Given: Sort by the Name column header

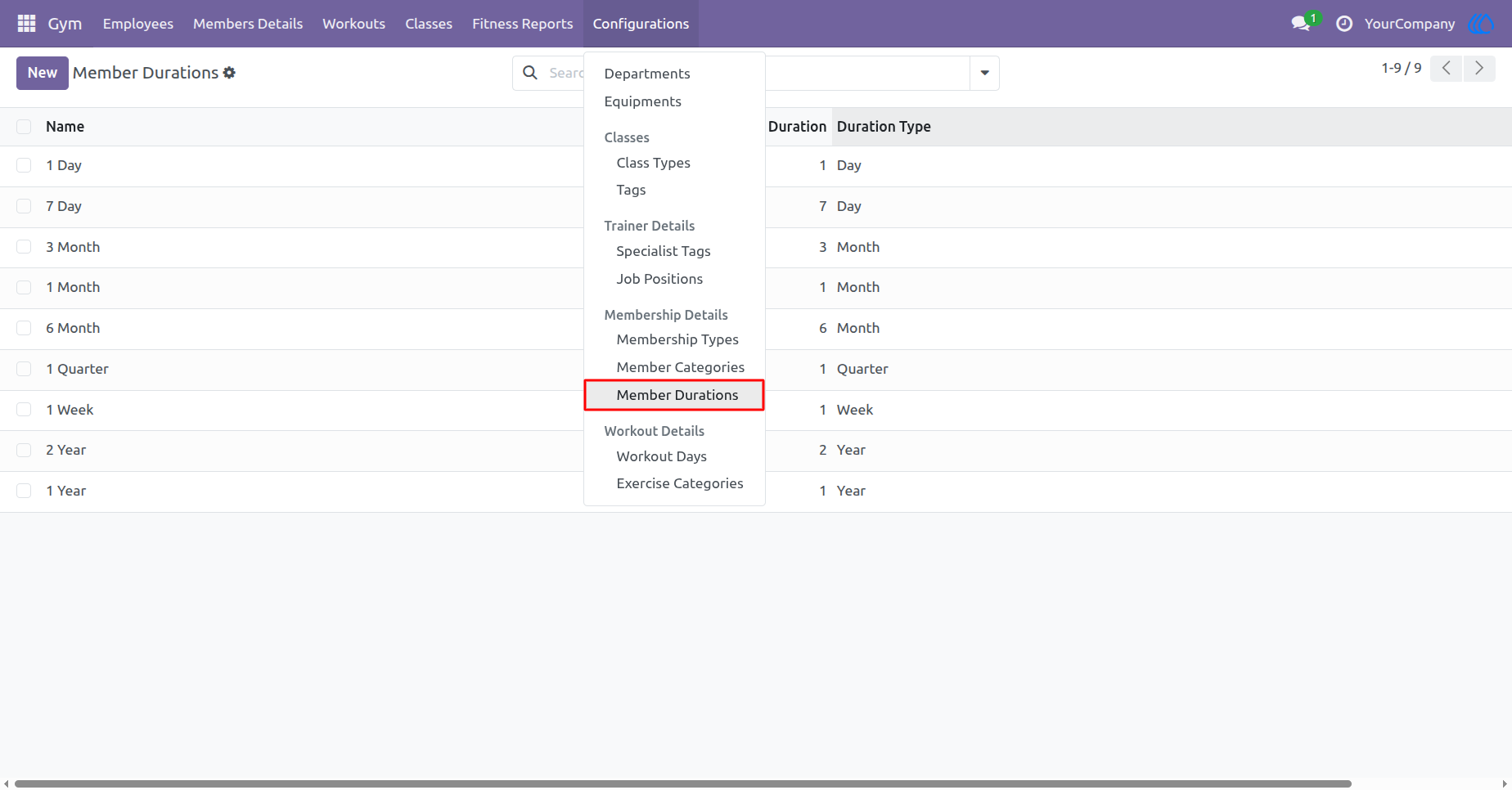Looking at the screenshot, I should pyautogui.click(x=65, y=127).
